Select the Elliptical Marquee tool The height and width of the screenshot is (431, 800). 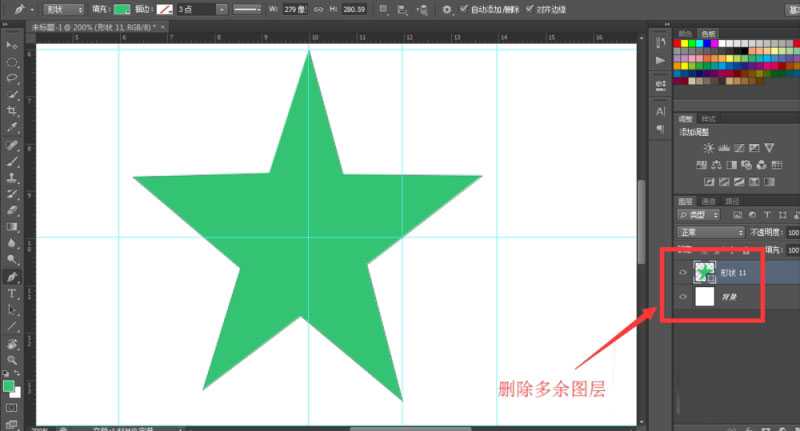[x=12, y=62]
